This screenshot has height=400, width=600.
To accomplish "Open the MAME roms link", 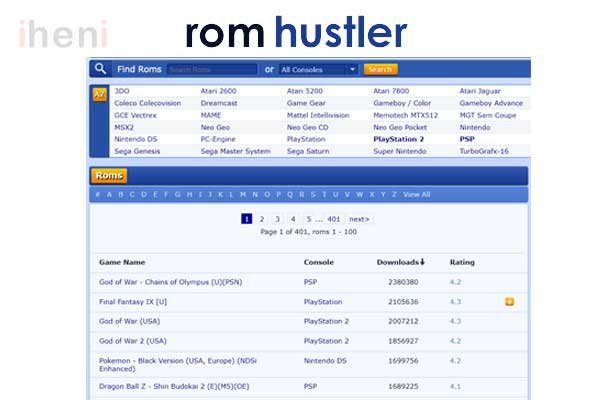I will pyautogui.click(x=211, y=115).
